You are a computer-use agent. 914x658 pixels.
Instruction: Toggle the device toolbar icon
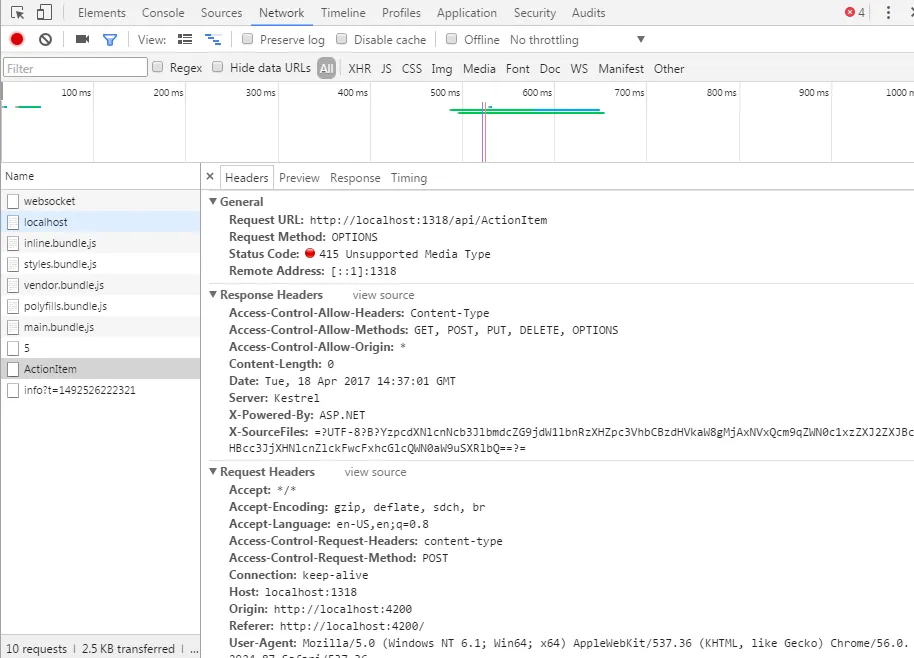[x=44, y=12]
